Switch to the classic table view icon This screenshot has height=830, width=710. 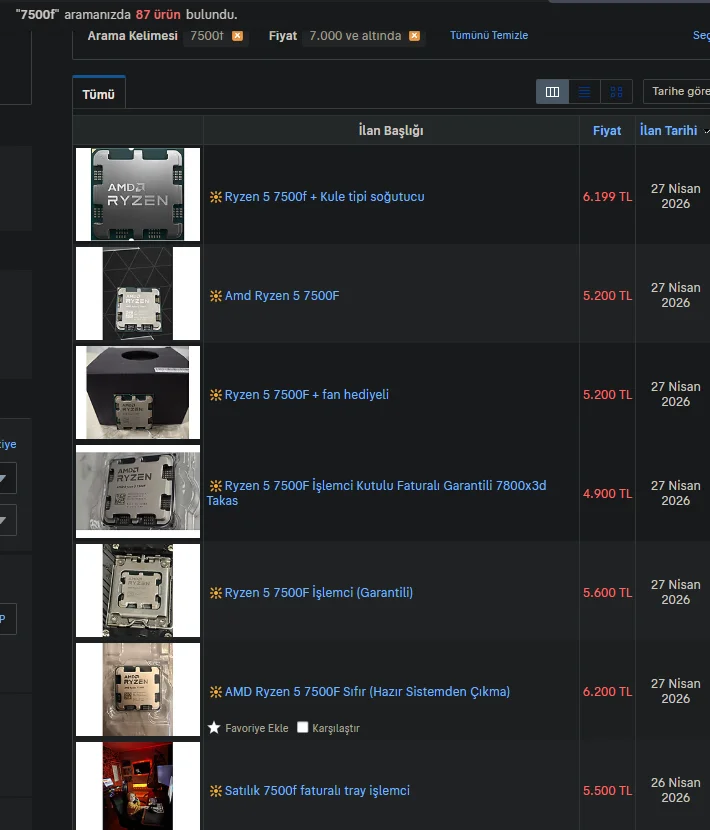tap(552, 92)
